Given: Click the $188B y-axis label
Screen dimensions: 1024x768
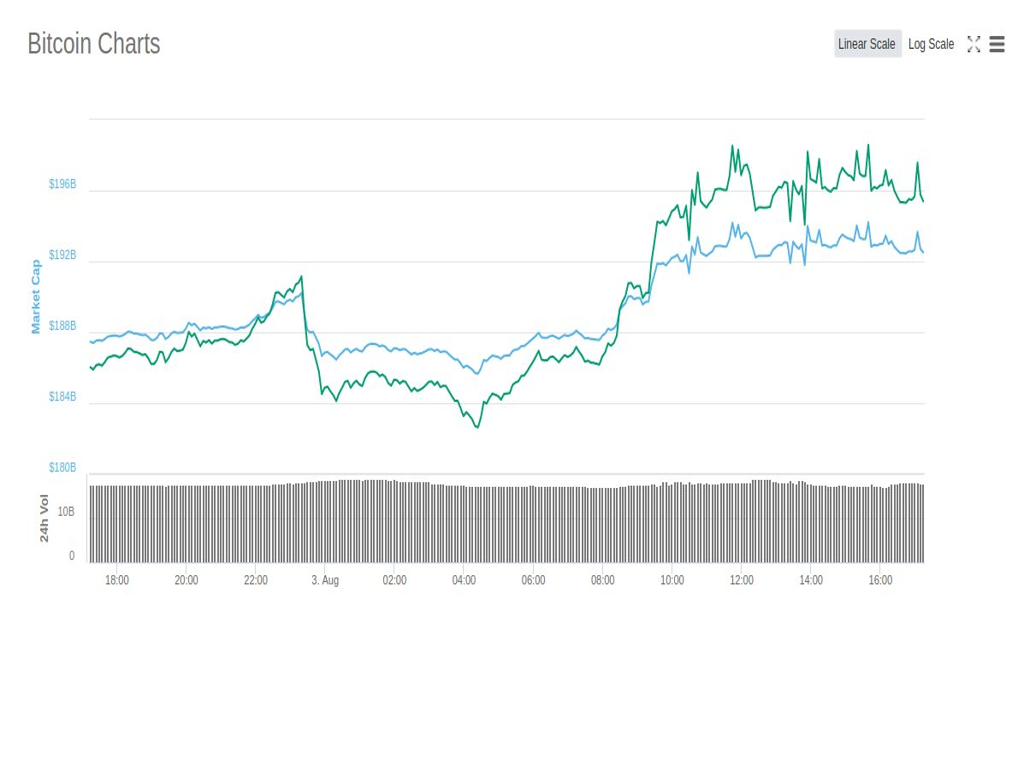Looking at the screenshot, I should tap(62, 326).
